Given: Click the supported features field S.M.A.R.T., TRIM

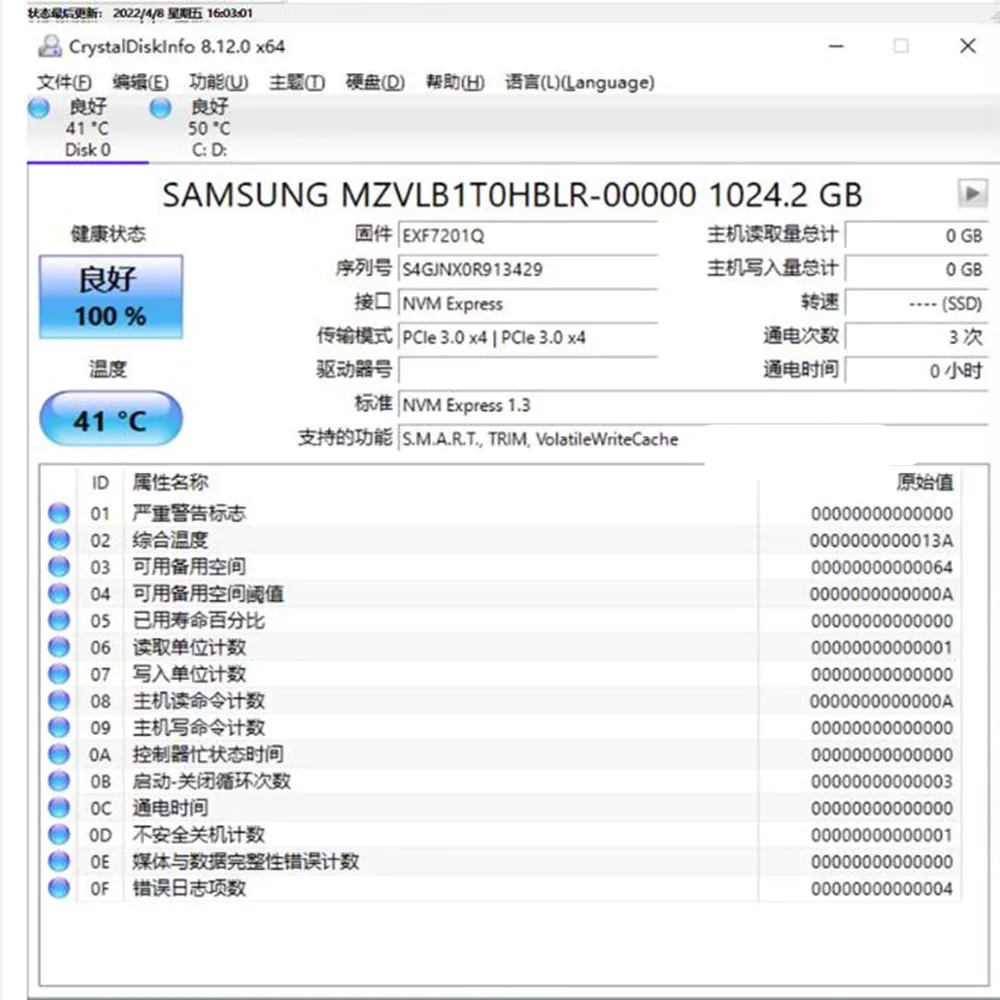Looking at the screenshot, I should coord(693,439).
